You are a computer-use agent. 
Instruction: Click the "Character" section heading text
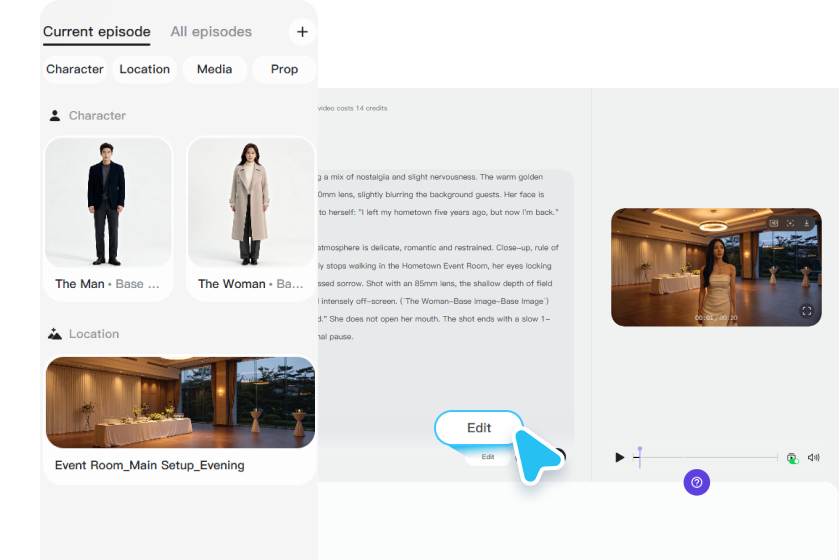point(97,116)
